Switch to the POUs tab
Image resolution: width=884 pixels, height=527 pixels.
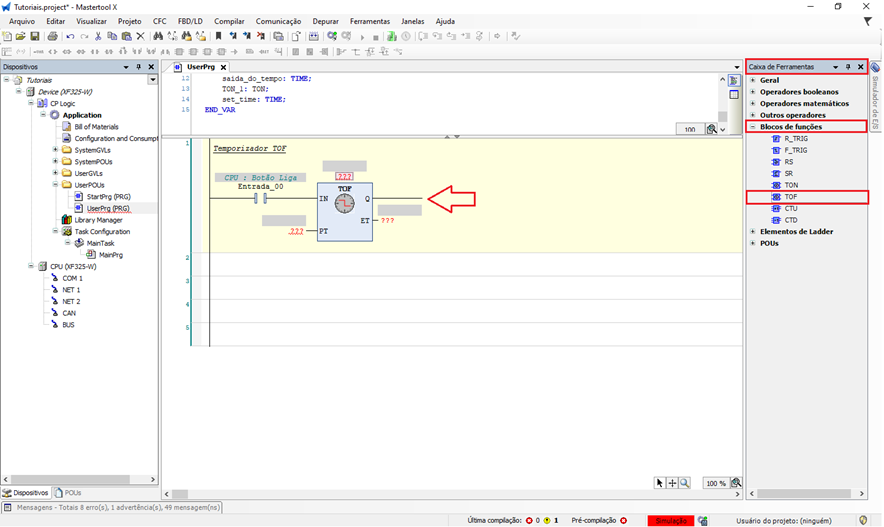[x=68, y=493]
